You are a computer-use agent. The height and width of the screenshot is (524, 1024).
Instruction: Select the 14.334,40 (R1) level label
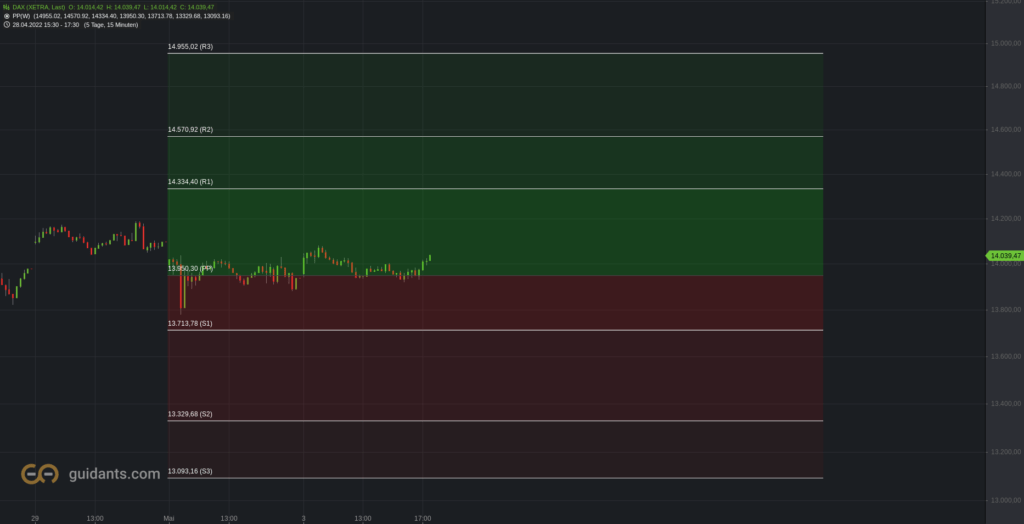tap(190, 182)
